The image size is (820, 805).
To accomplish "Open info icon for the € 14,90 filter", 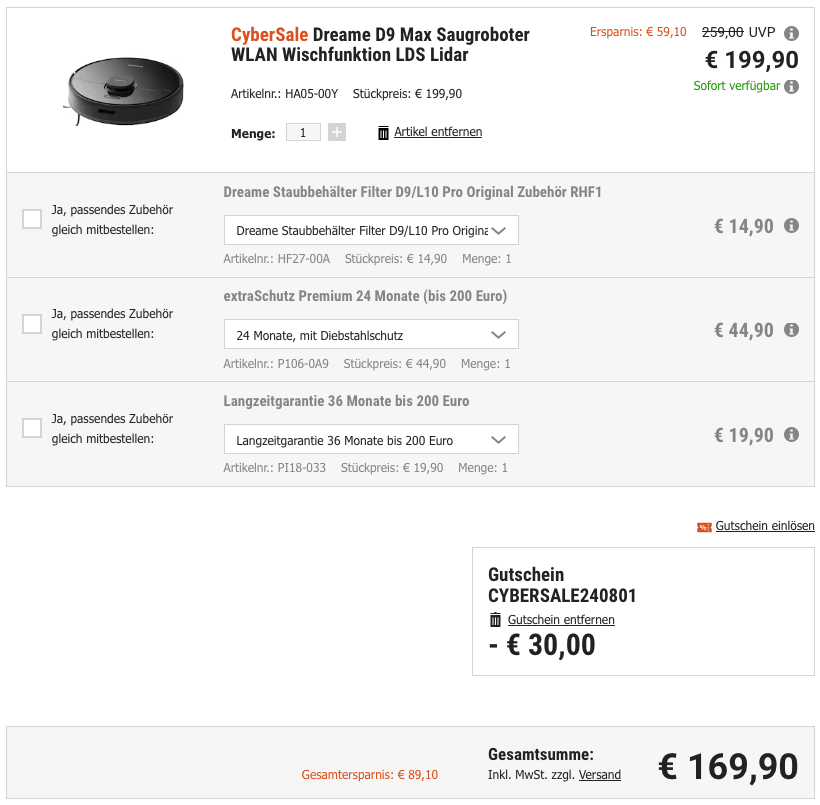I will 791,225.
